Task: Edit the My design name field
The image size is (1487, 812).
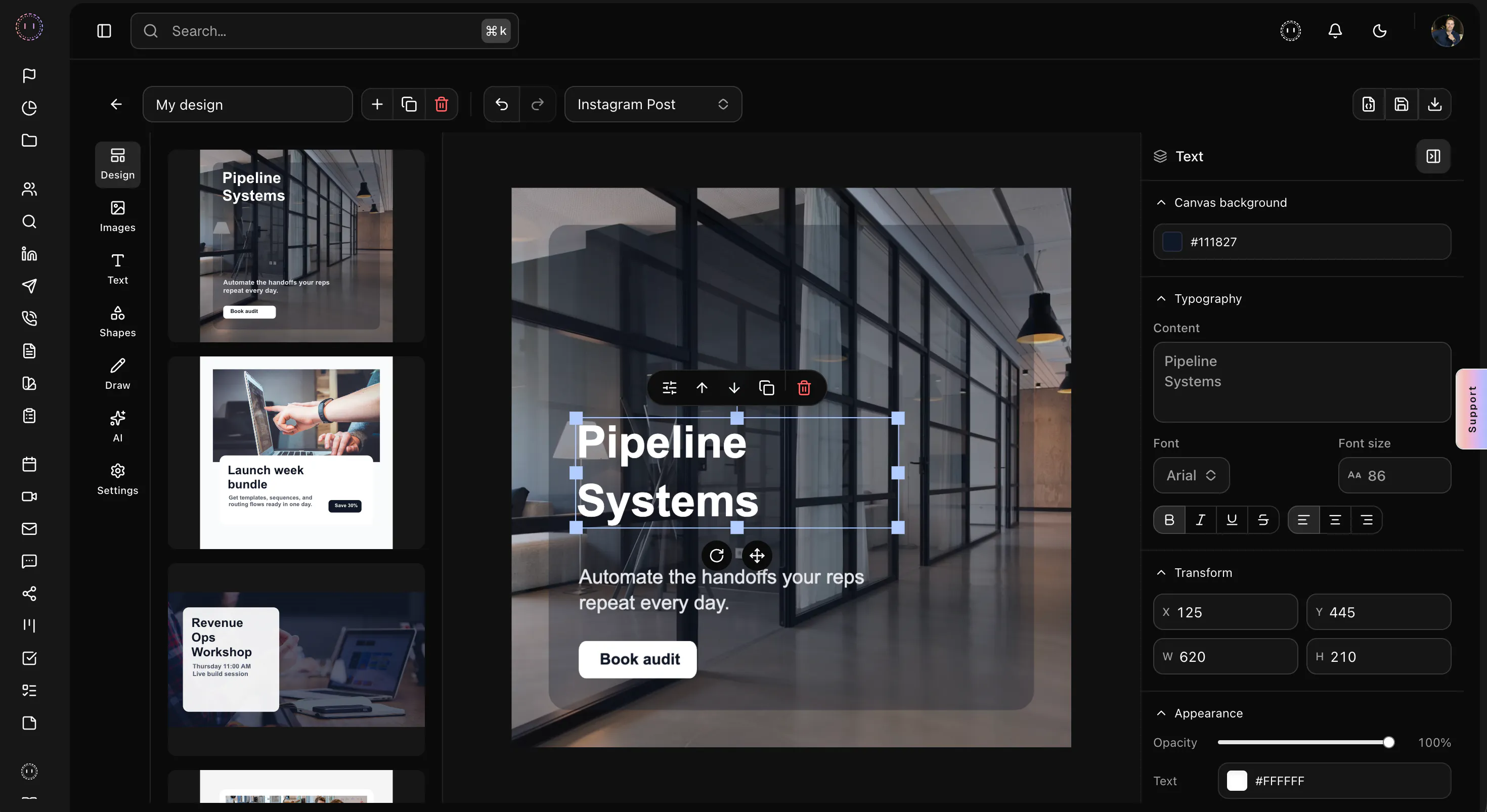Action: pyautogui.click(x=248, y=104)
